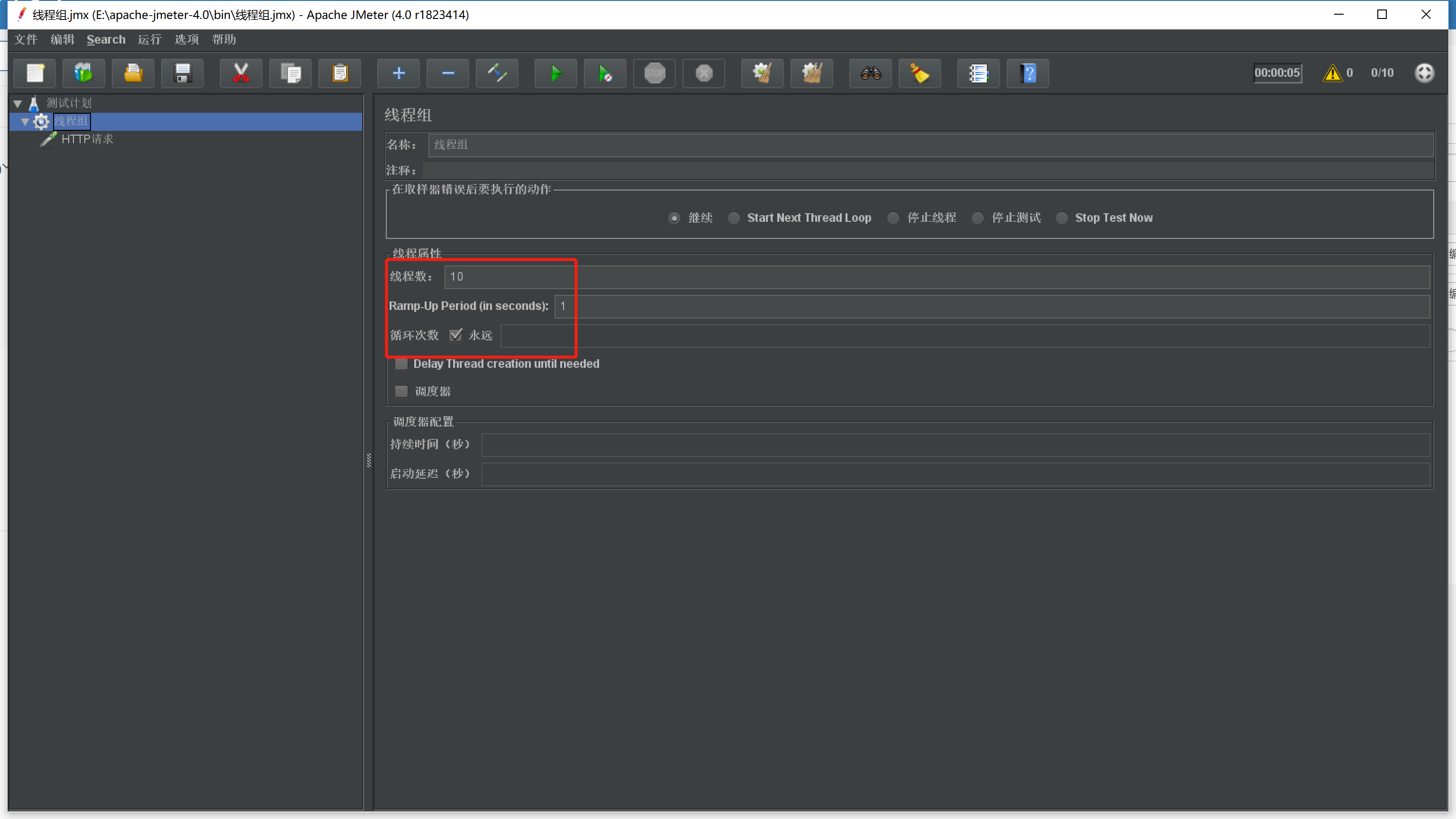Screen dimensions: 1456x819
Task: Select the HTTP请求 tree item
Action: [x=87, y=139]
